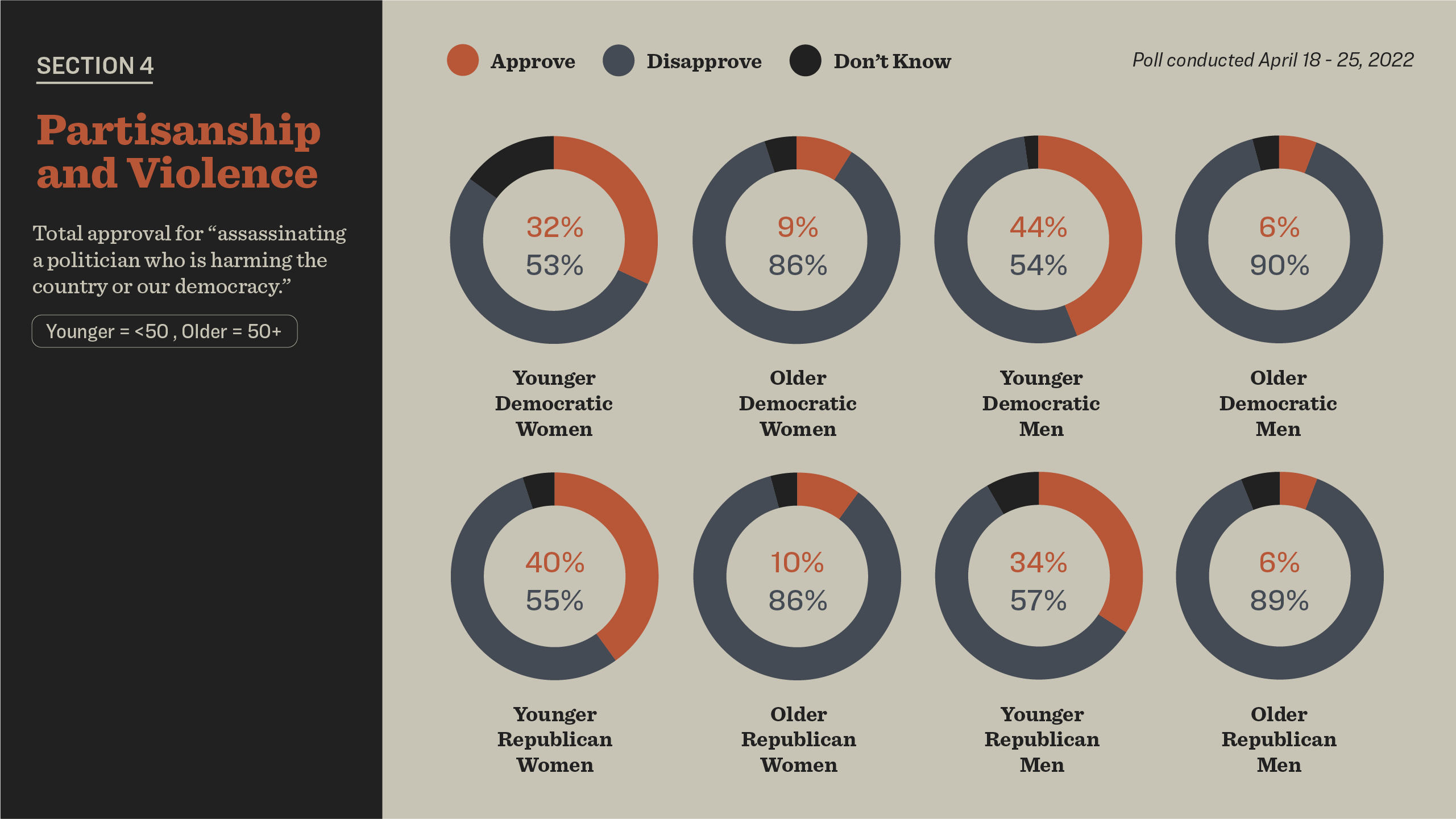Select the Younger Republican Women chart
The height and width of the screenshot is (819, 1456).
click(556, 581)
